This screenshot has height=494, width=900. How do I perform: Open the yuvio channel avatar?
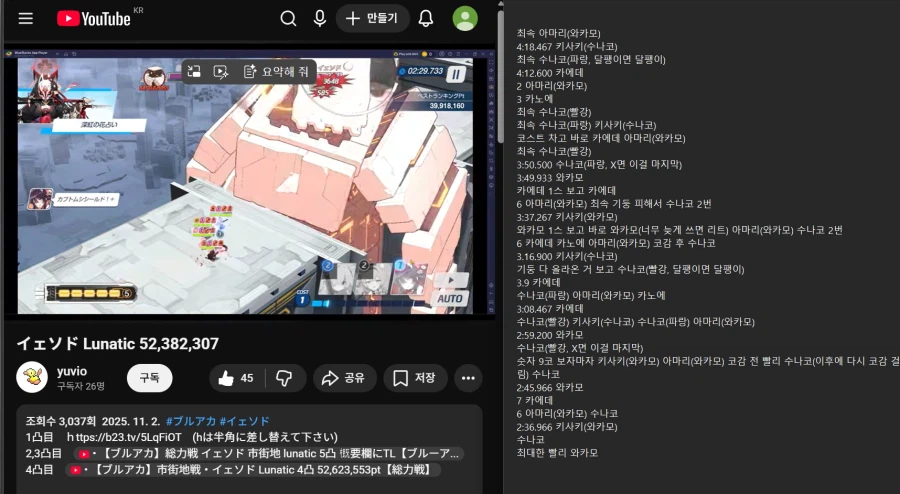tap(32, 378)
